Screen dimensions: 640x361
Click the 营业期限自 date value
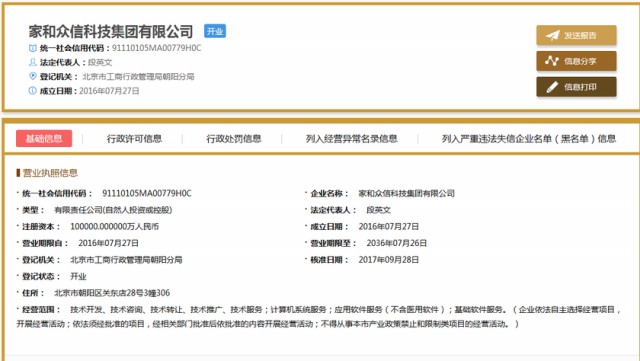108,243
